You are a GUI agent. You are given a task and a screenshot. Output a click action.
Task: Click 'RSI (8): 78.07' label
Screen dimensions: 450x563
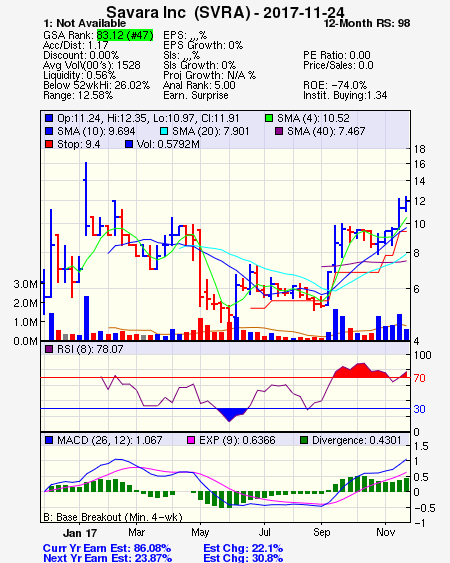(90, 349)
